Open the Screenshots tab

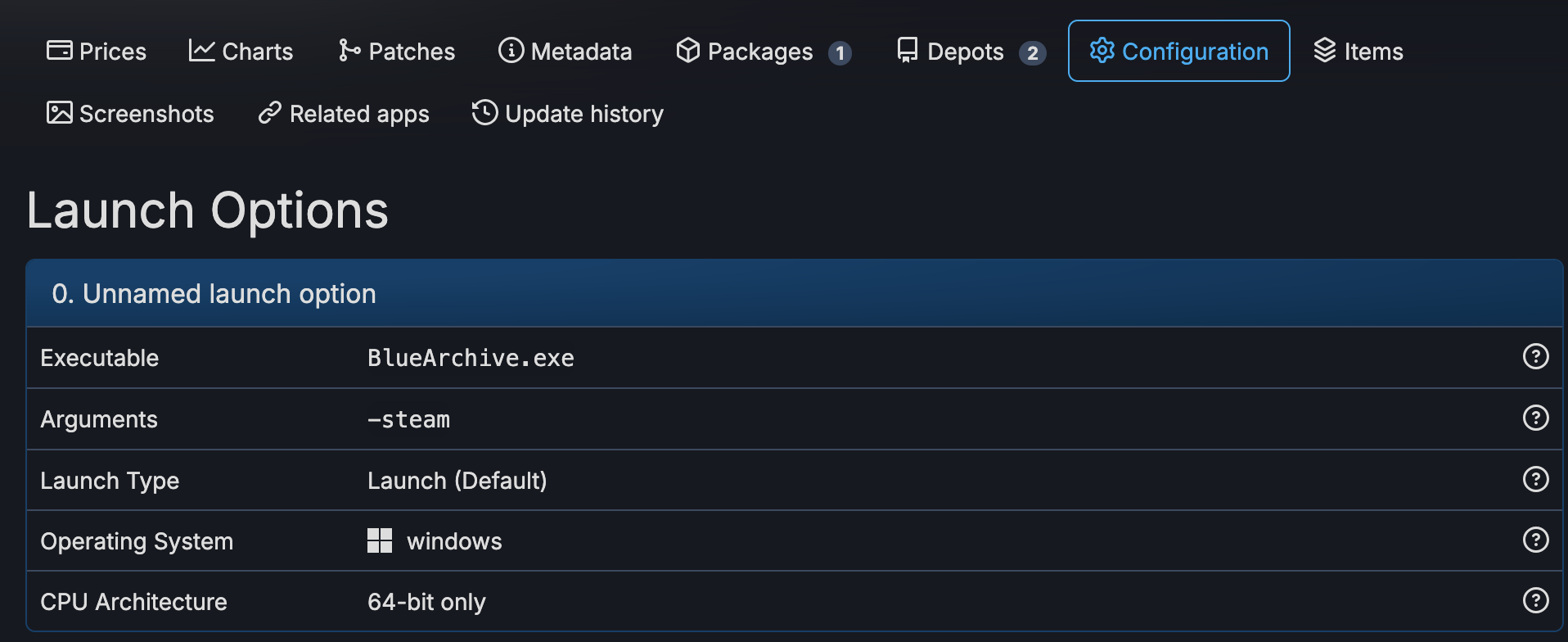130,114
